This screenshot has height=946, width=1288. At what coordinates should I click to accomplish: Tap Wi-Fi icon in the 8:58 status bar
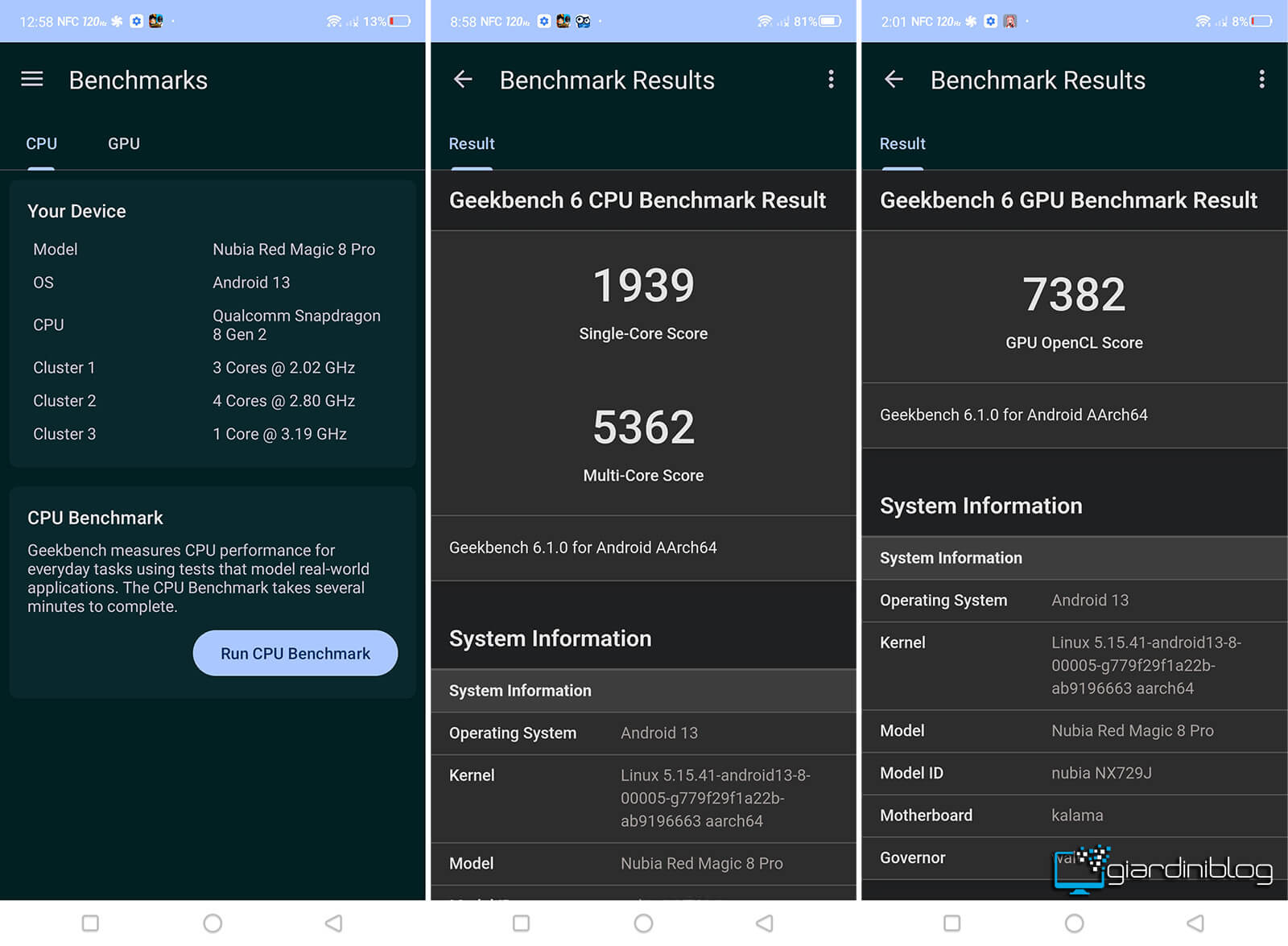pos(765,21)
